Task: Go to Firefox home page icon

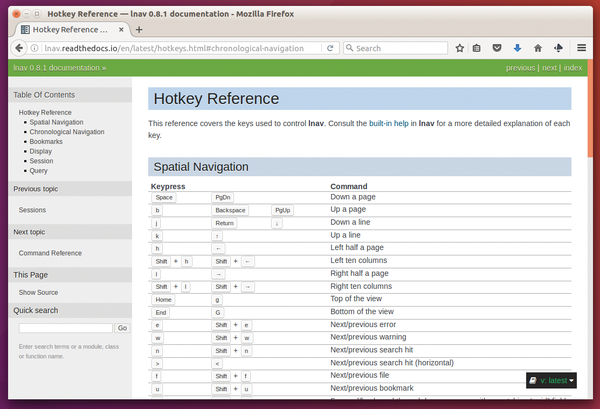Action: coord(538,48)
